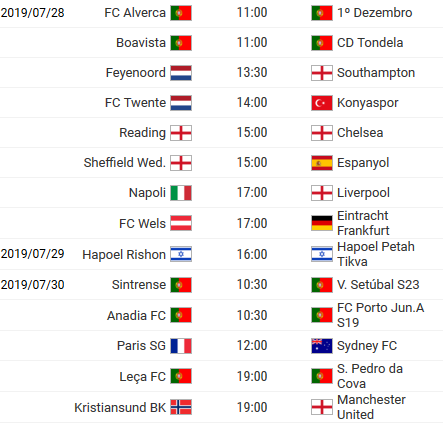Click the France flag next to Paris SG

181,346
